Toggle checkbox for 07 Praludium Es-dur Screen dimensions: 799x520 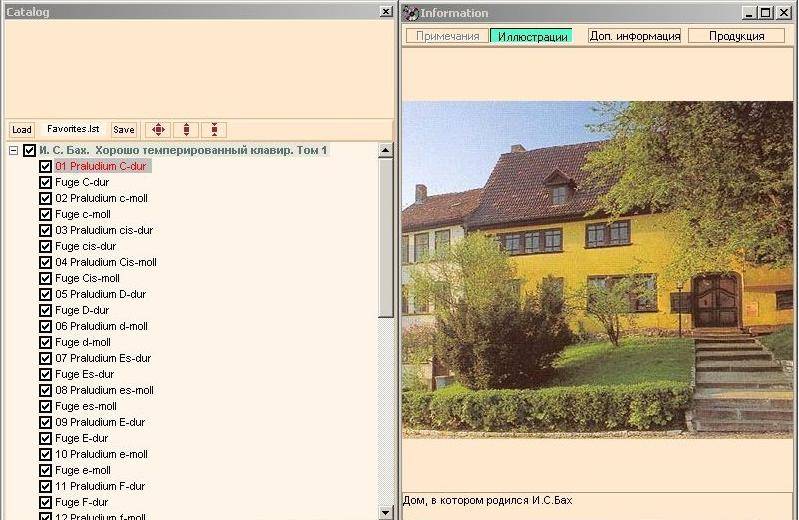point(45,358)
